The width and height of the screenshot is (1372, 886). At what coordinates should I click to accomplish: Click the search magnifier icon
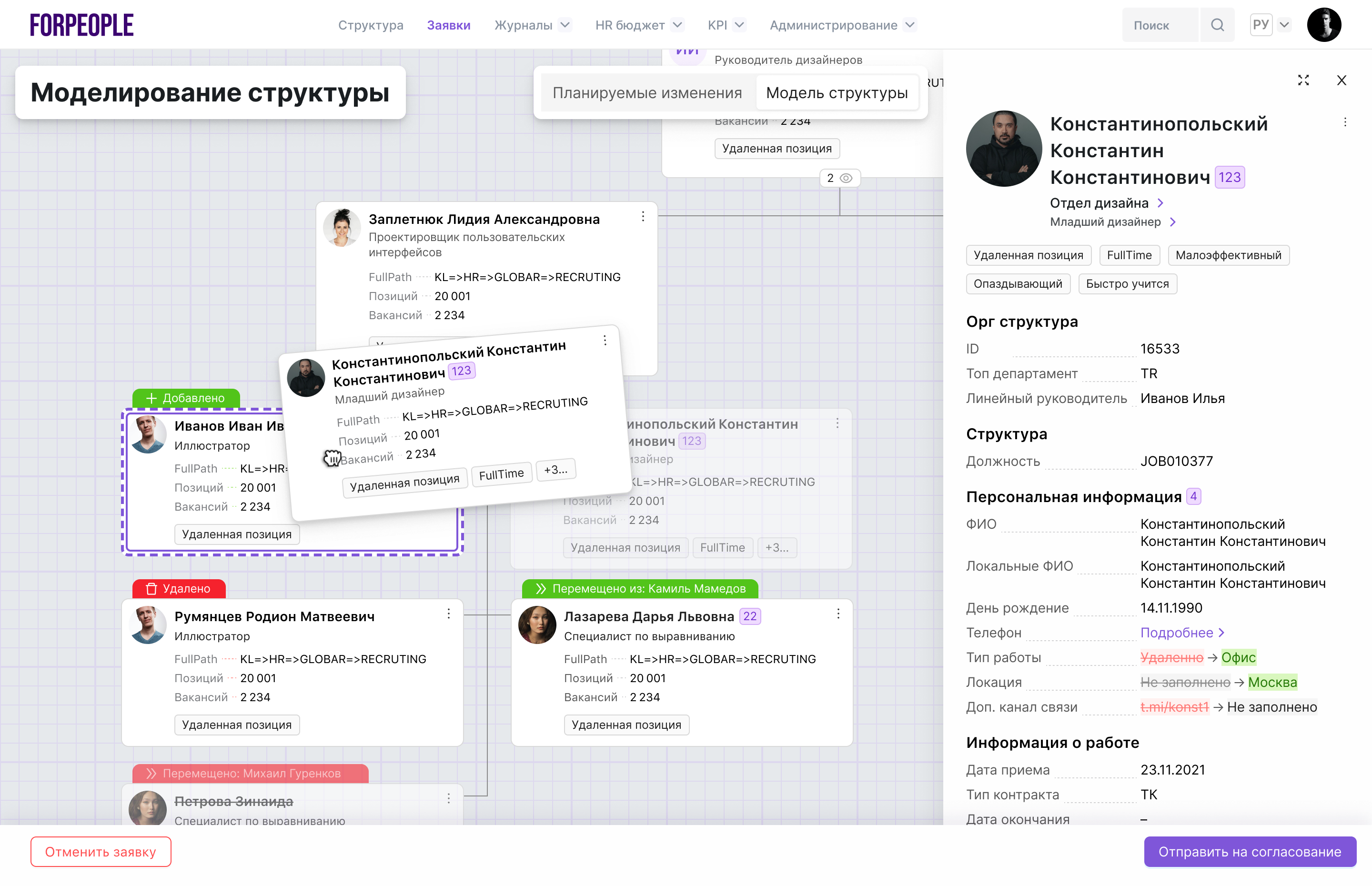[1218, 25]
